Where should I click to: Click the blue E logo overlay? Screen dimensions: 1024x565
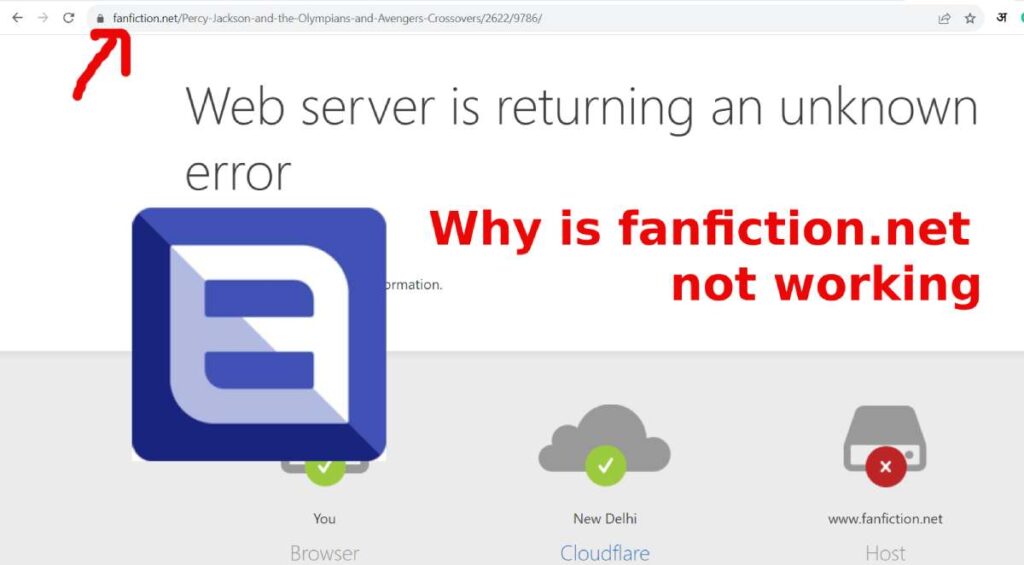click(259, 334)
